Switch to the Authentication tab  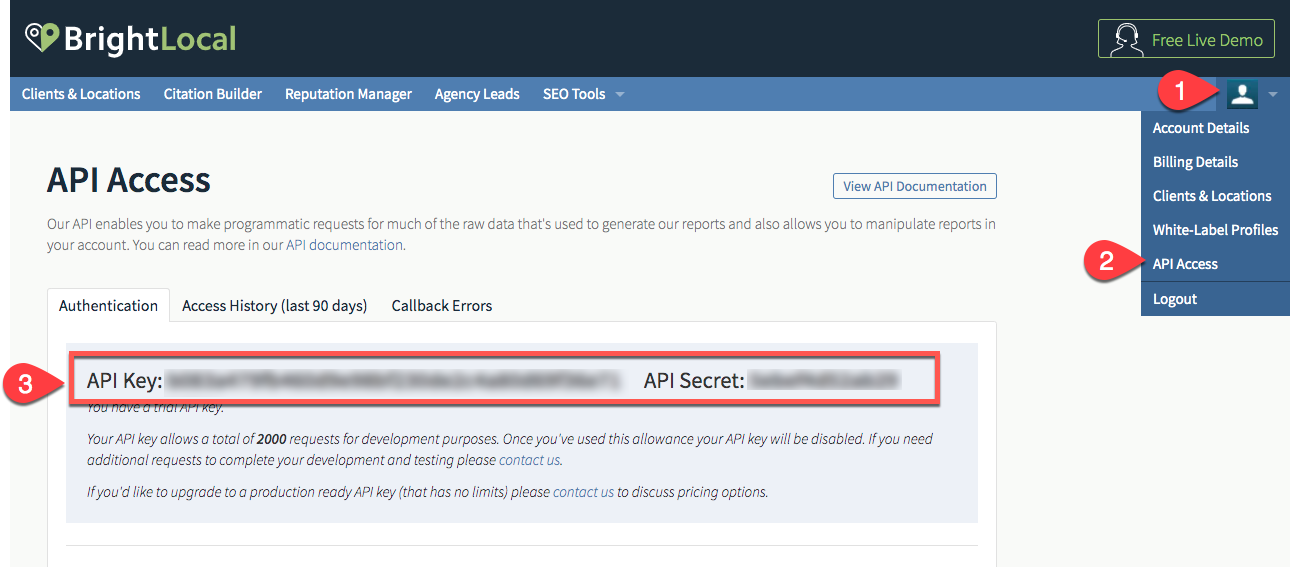108,306
